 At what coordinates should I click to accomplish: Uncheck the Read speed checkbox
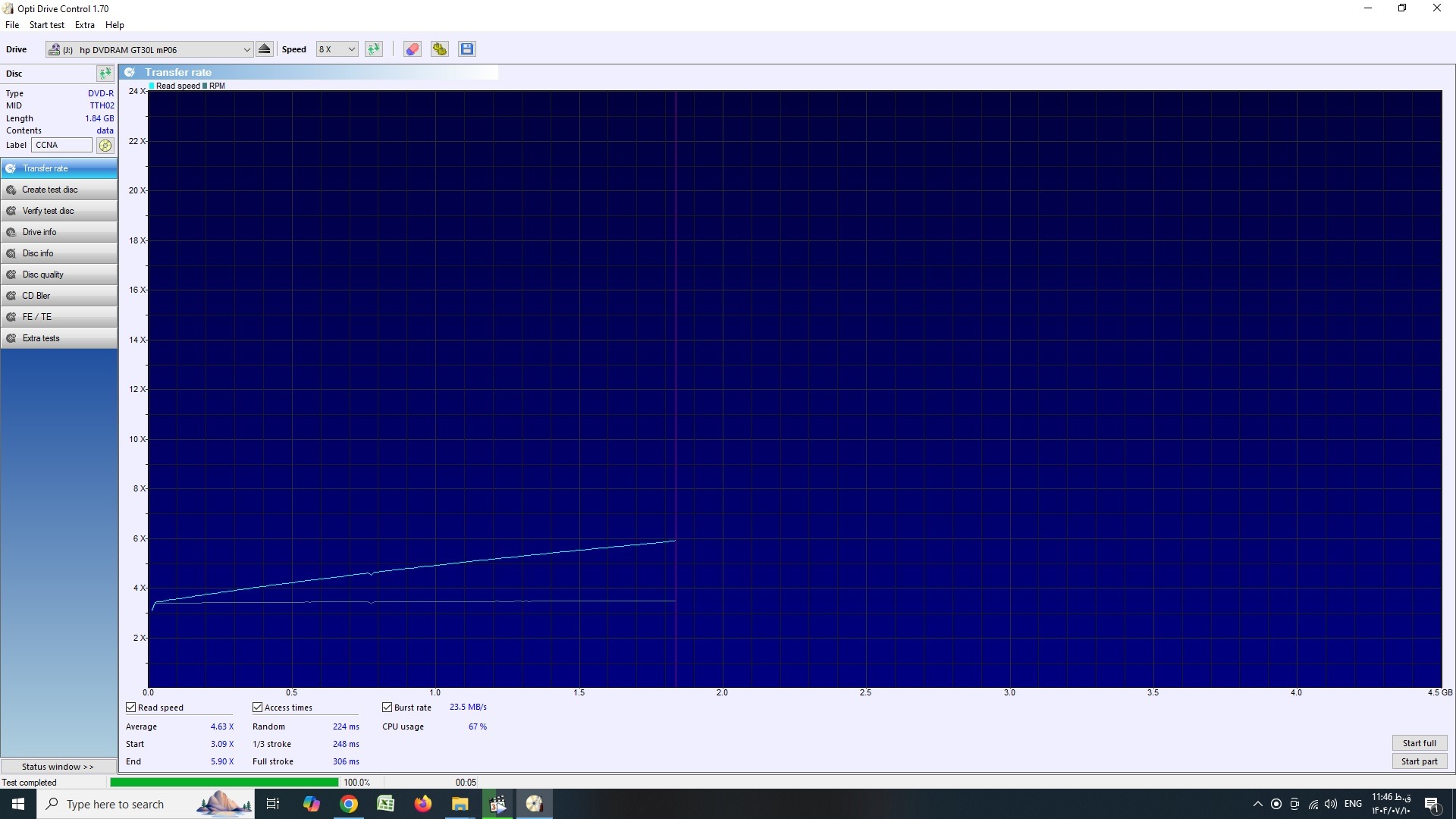pyautogui.click(x=131, y=708)
